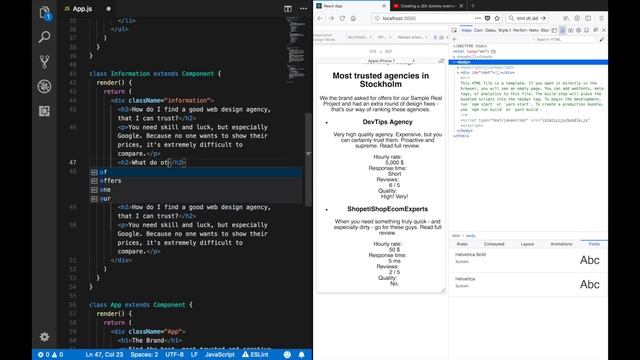Open the VS Code Explorer icon

point(44,13)
